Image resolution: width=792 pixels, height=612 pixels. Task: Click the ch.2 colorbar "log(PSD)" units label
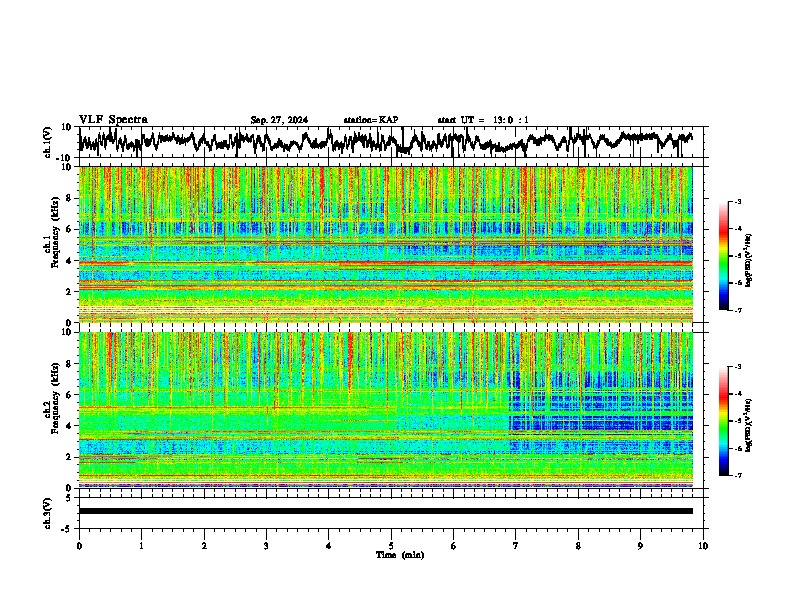point(748,425)
